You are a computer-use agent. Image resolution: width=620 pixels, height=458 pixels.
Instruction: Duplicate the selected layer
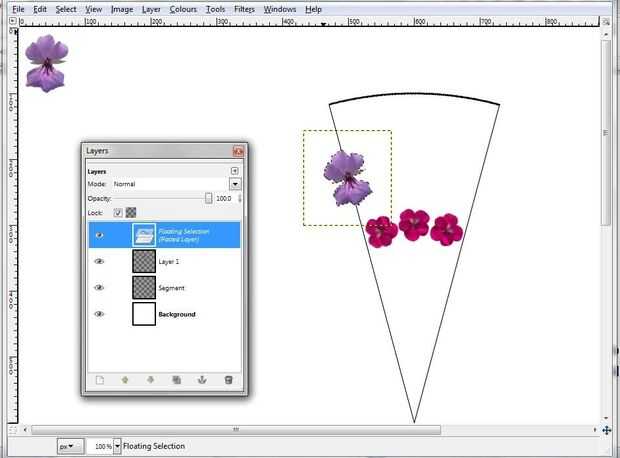click(x=176, y=380)
